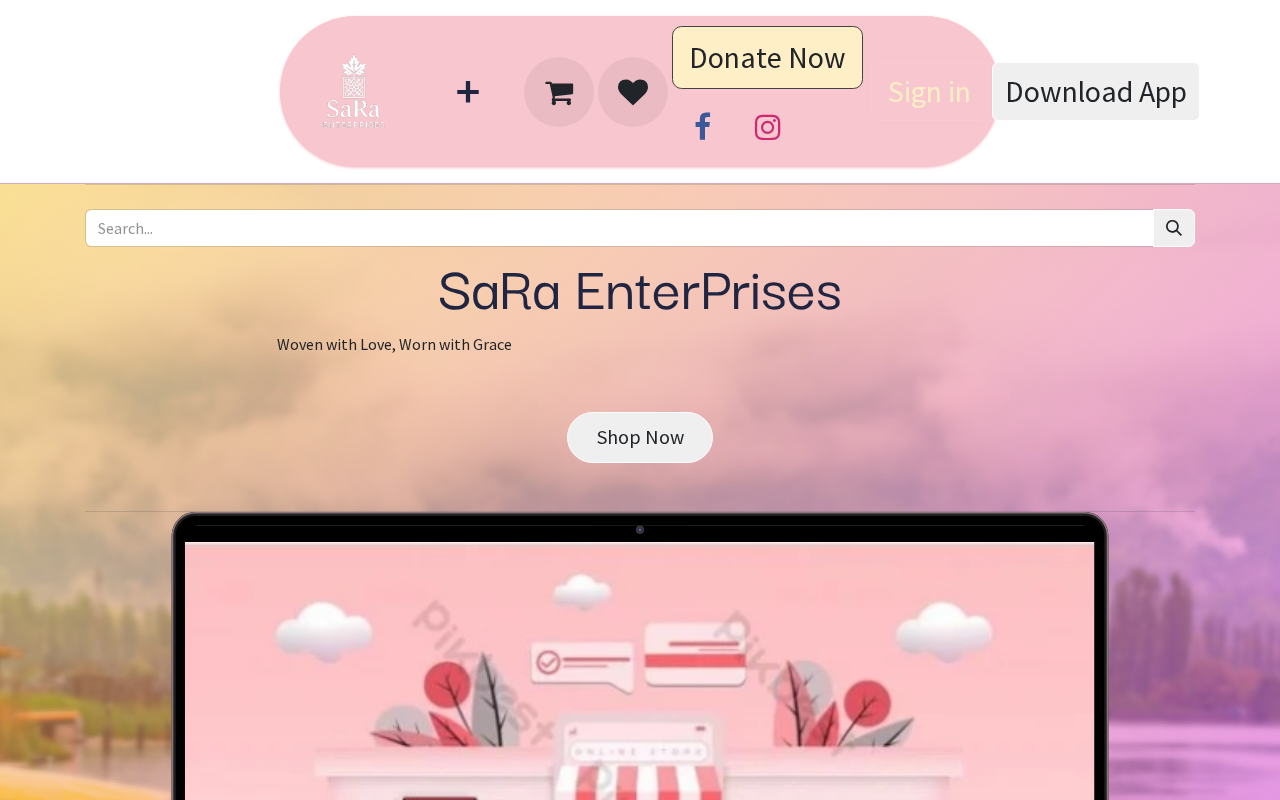The image size is (1280, 800).
Task: Click the laptop webcam dot
Action: point(640,530)
